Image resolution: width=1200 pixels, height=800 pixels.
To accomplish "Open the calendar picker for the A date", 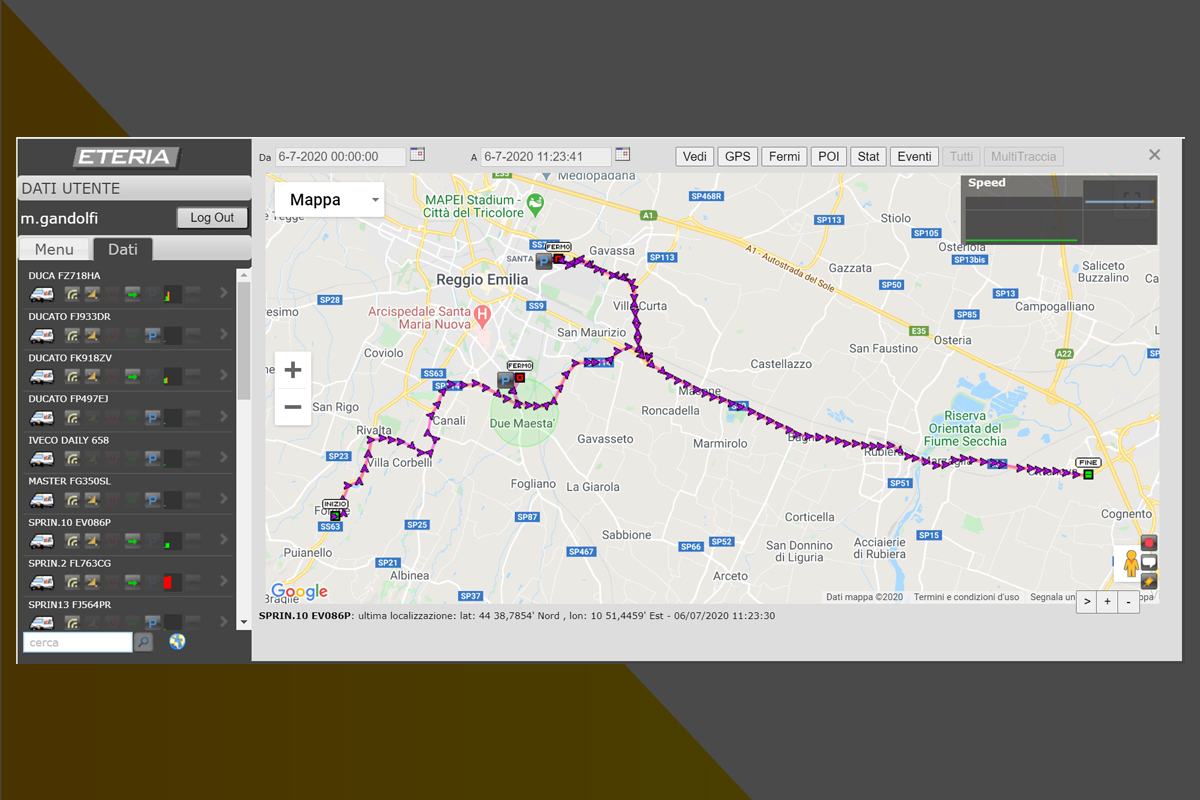I will tap(622, 154).
